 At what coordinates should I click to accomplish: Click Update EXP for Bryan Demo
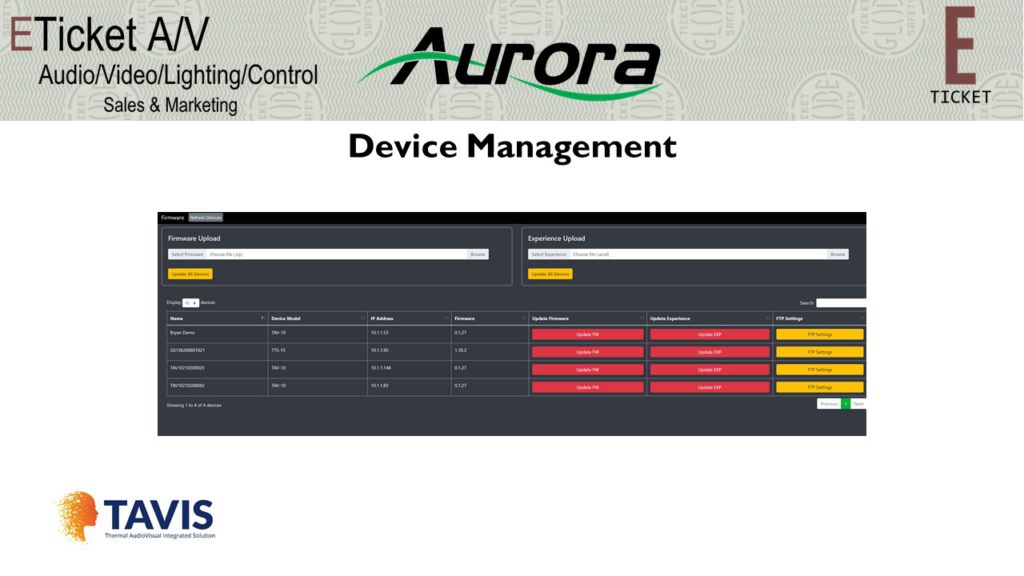[x=710, y=334]
